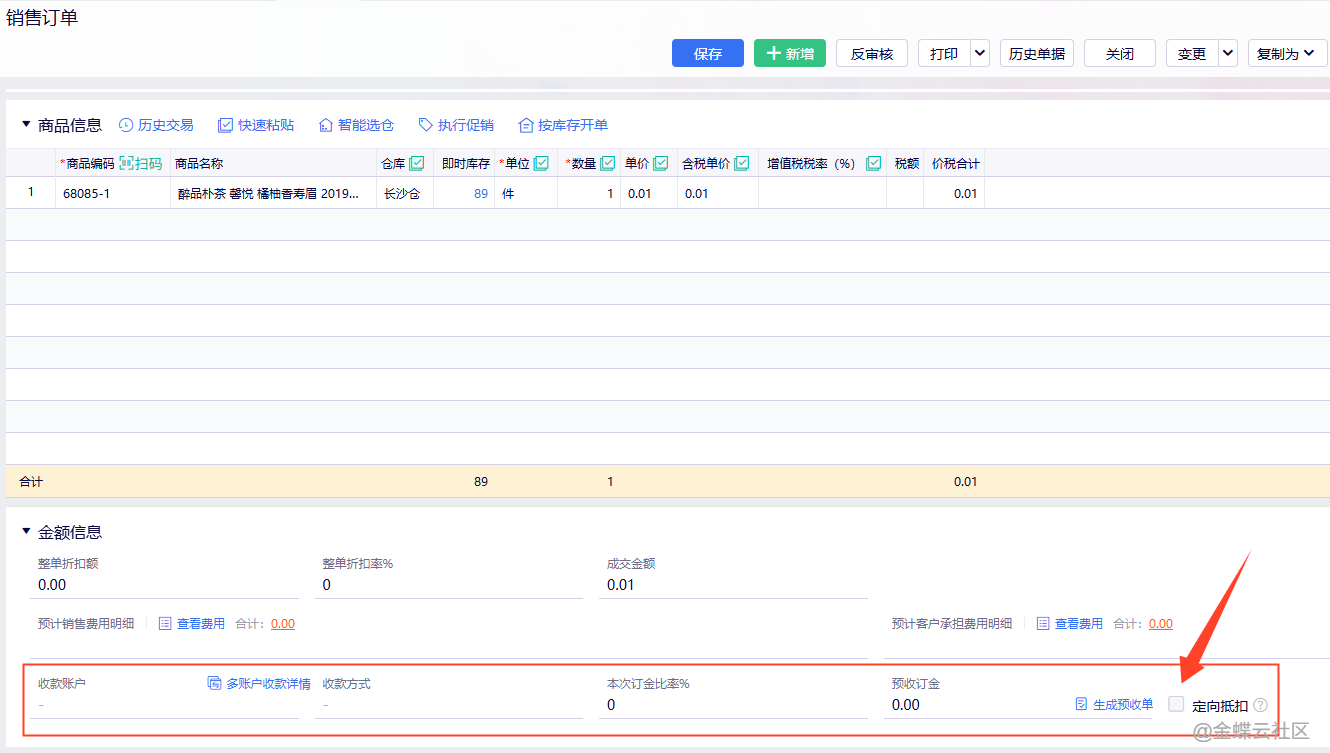Screen dimensions: 1330x753
Task: Click the 保存 button
Action: (x=708, y=54)
